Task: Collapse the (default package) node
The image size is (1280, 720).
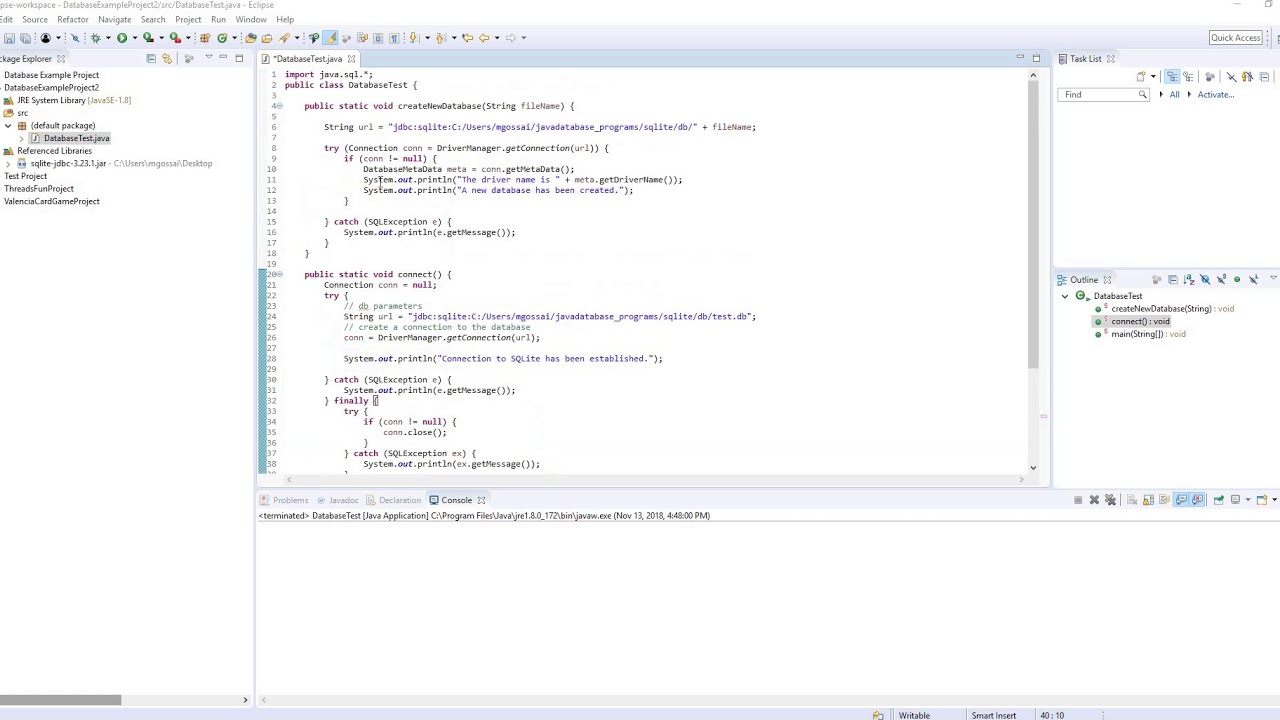Action: click(x=8, y=126)
